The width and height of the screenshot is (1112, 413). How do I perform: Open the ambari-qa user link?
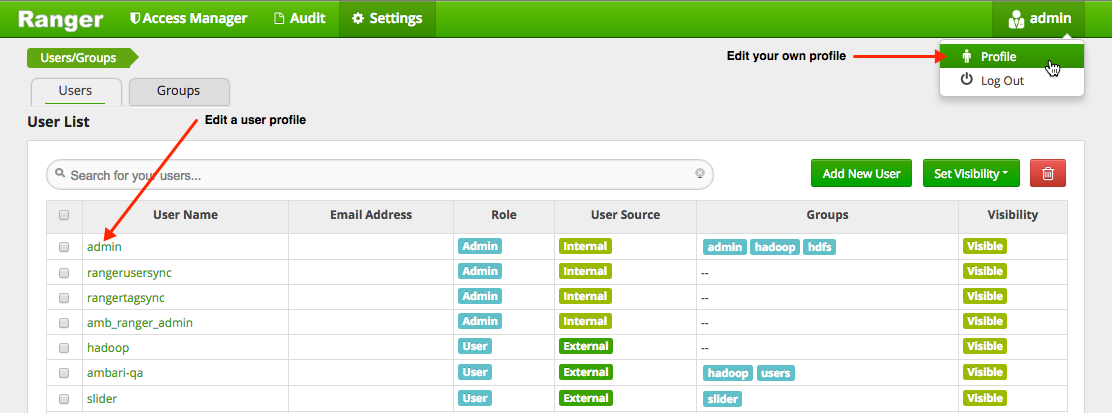[116, 373]
